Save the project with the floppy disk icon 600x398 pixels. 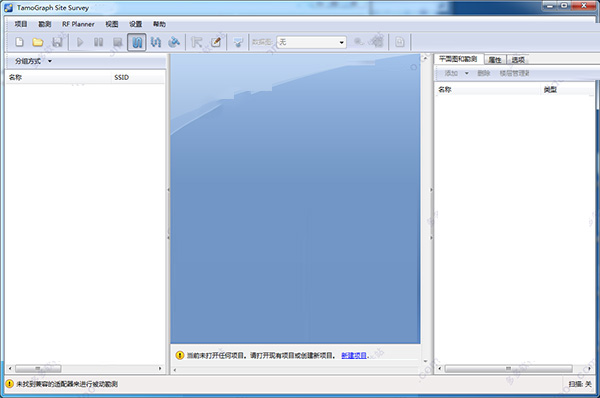[x=57, y=42]
